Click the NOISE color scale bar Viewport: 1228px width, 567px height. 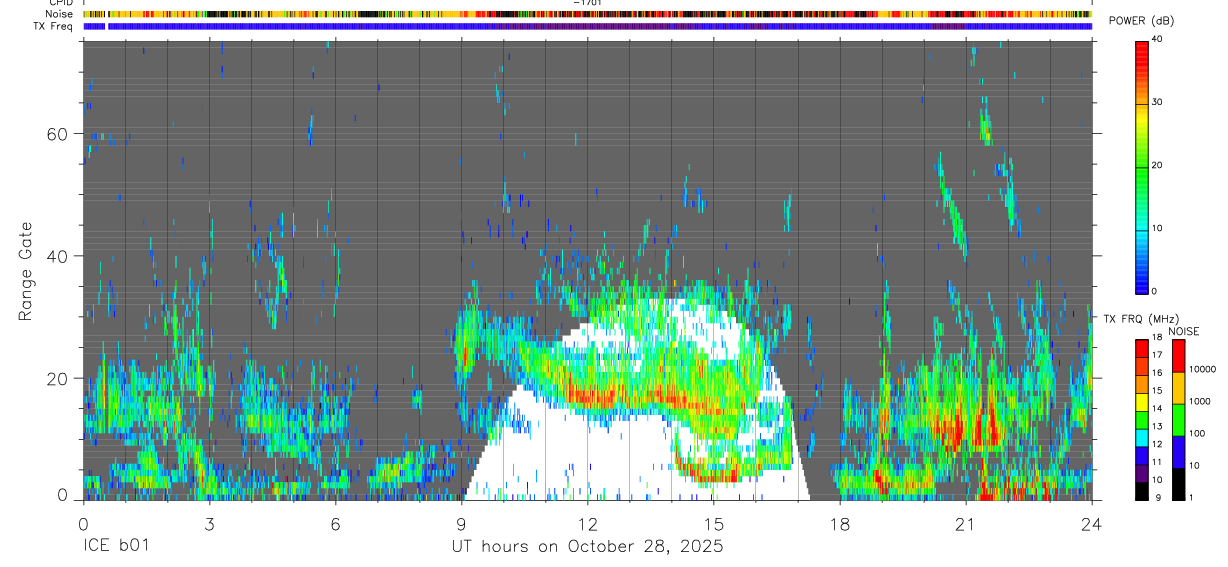pos(1178,420)
